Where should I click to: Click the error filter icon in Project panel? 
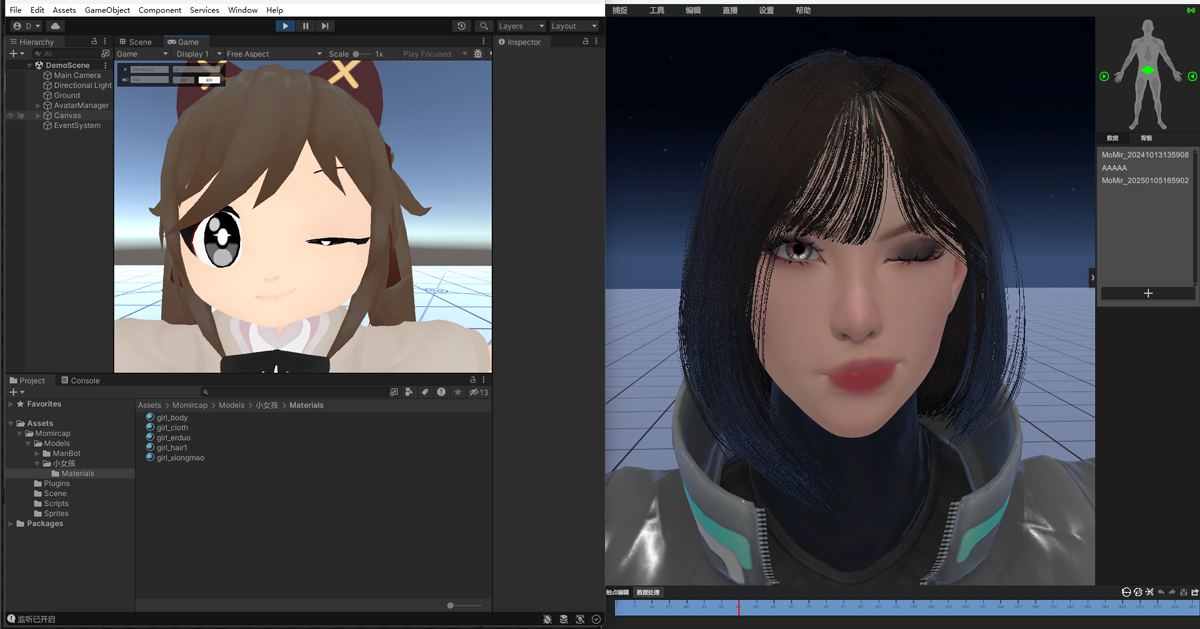click(x=441, y=392)
